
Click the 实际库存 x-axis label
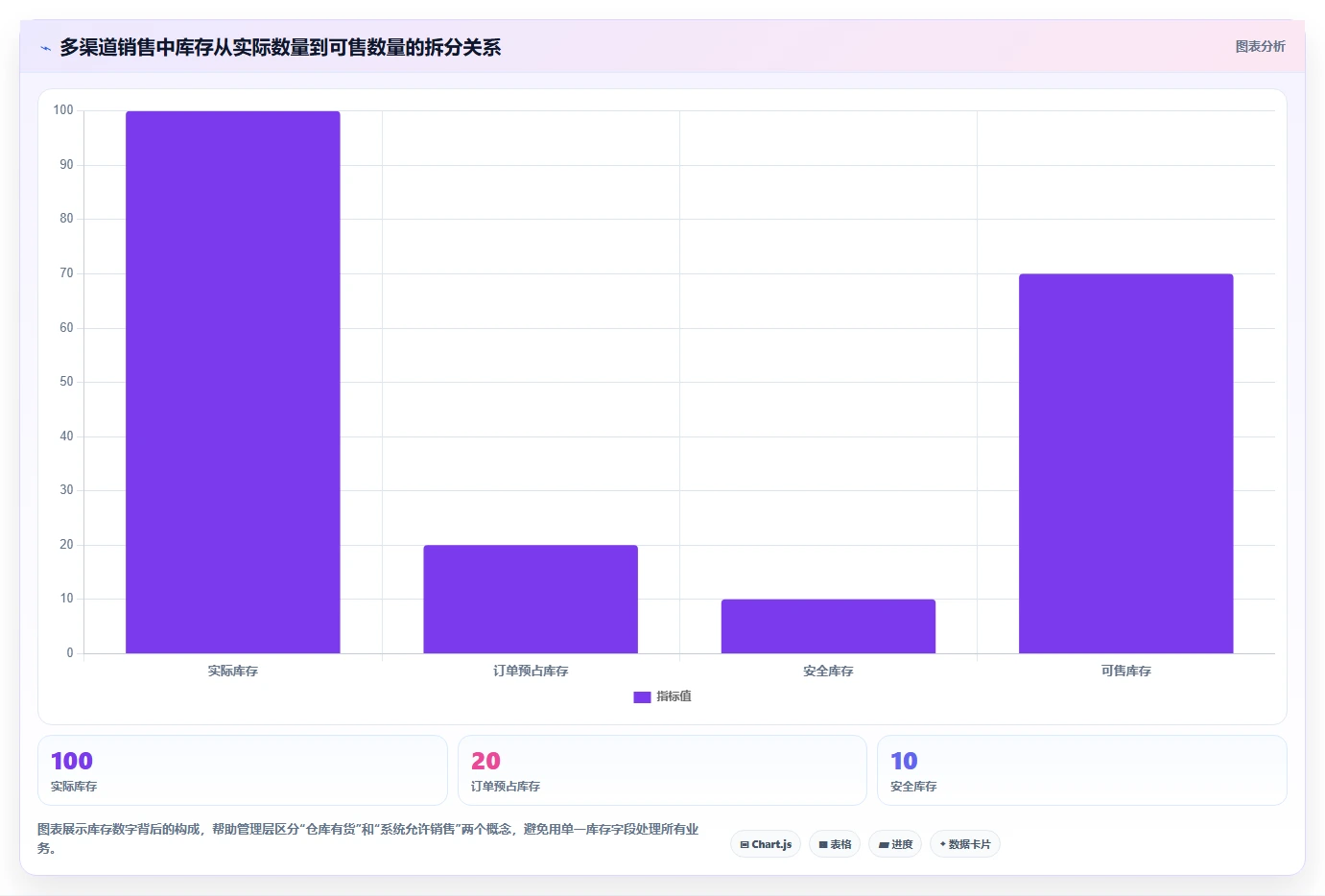pyautogui.click(x=233, y=671)
